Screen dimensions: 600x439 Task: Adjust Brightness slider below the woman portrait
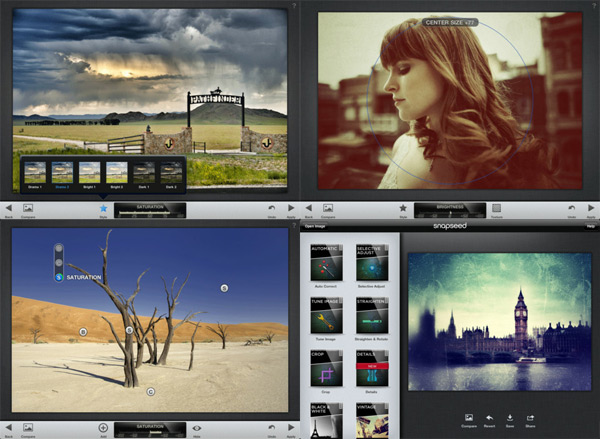450,211
